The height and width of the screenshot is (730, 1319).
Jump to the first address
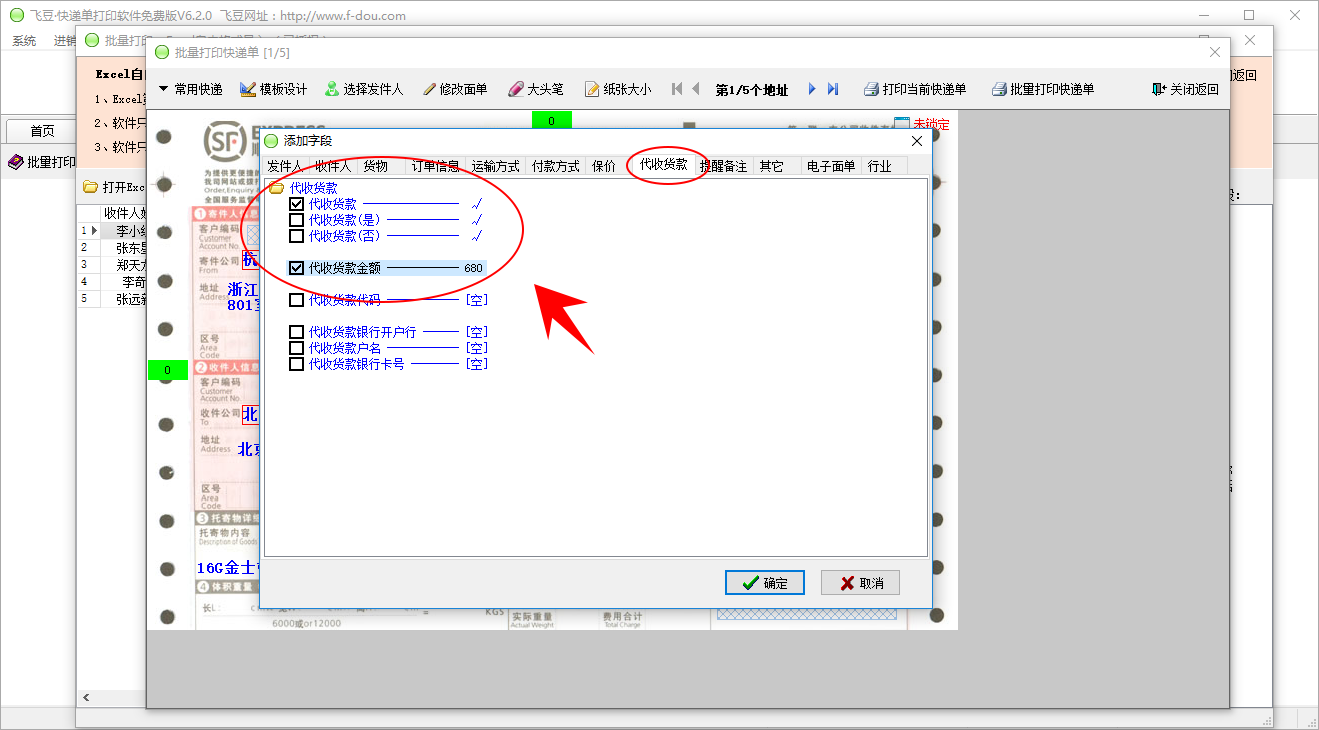[677, 89]
